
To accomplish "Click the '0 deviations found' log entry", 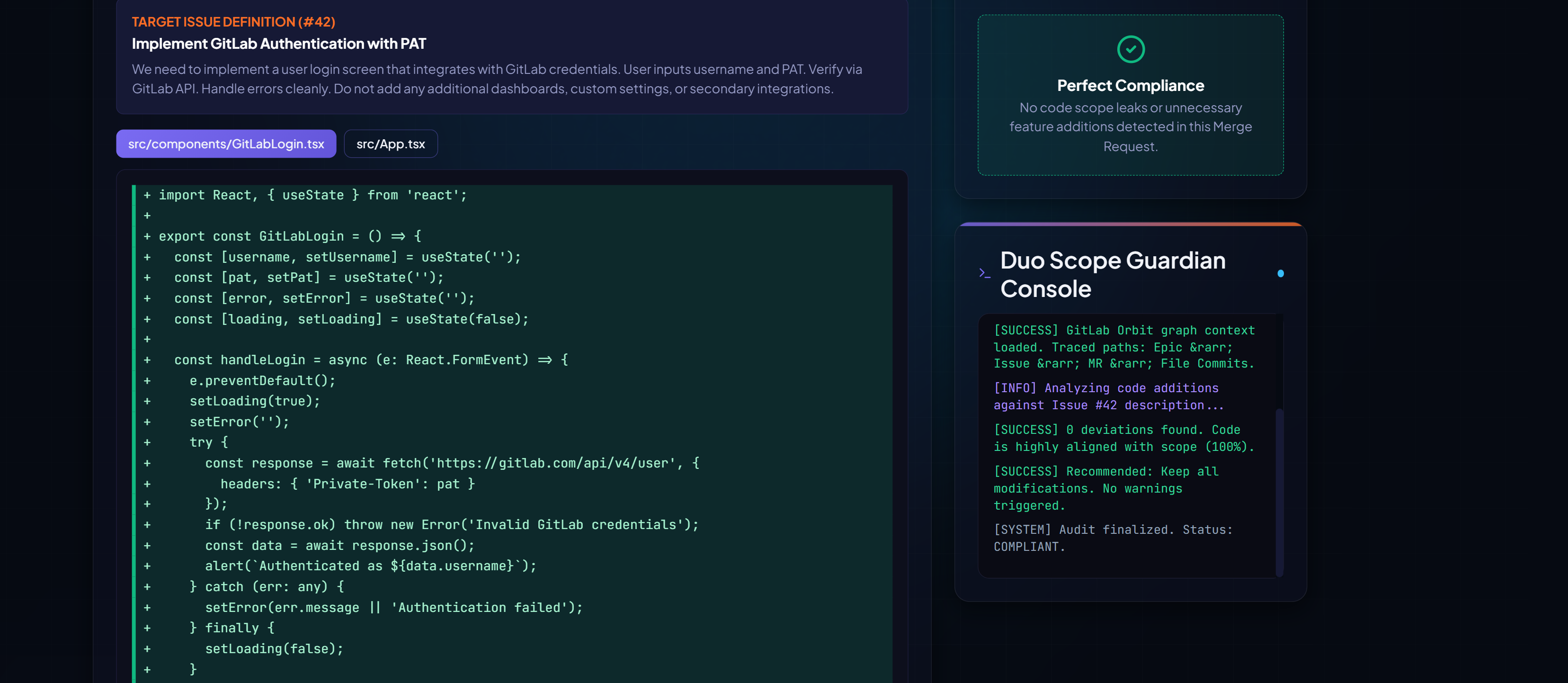I will [x=1123, y=438].
